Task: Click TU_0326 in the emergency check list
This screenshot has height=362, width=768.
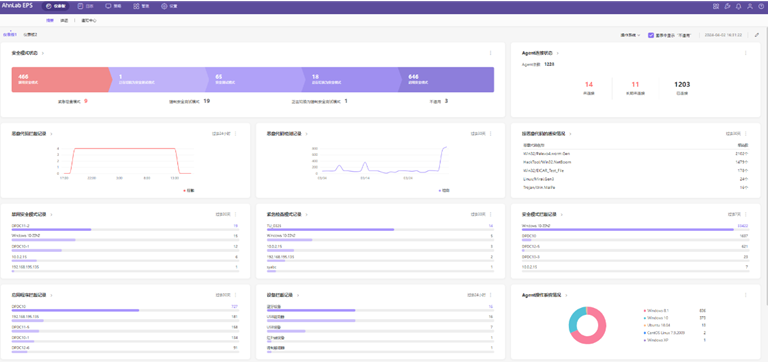Action: (x=274, y=226)
